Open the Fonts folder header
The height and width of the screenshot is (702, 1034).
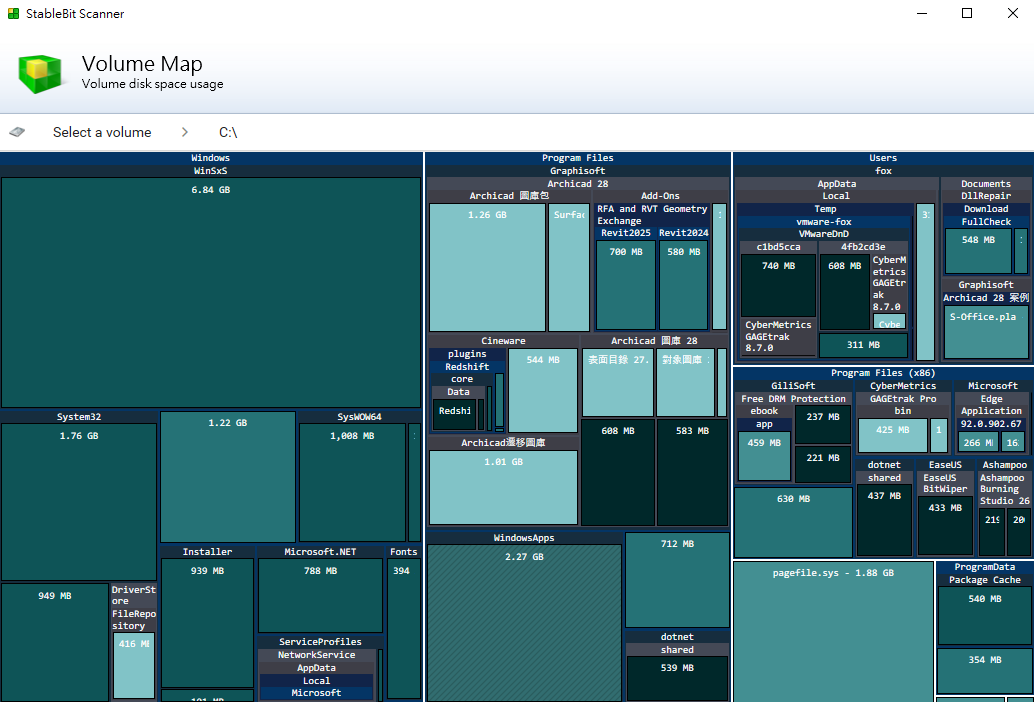tap(404, 552)
